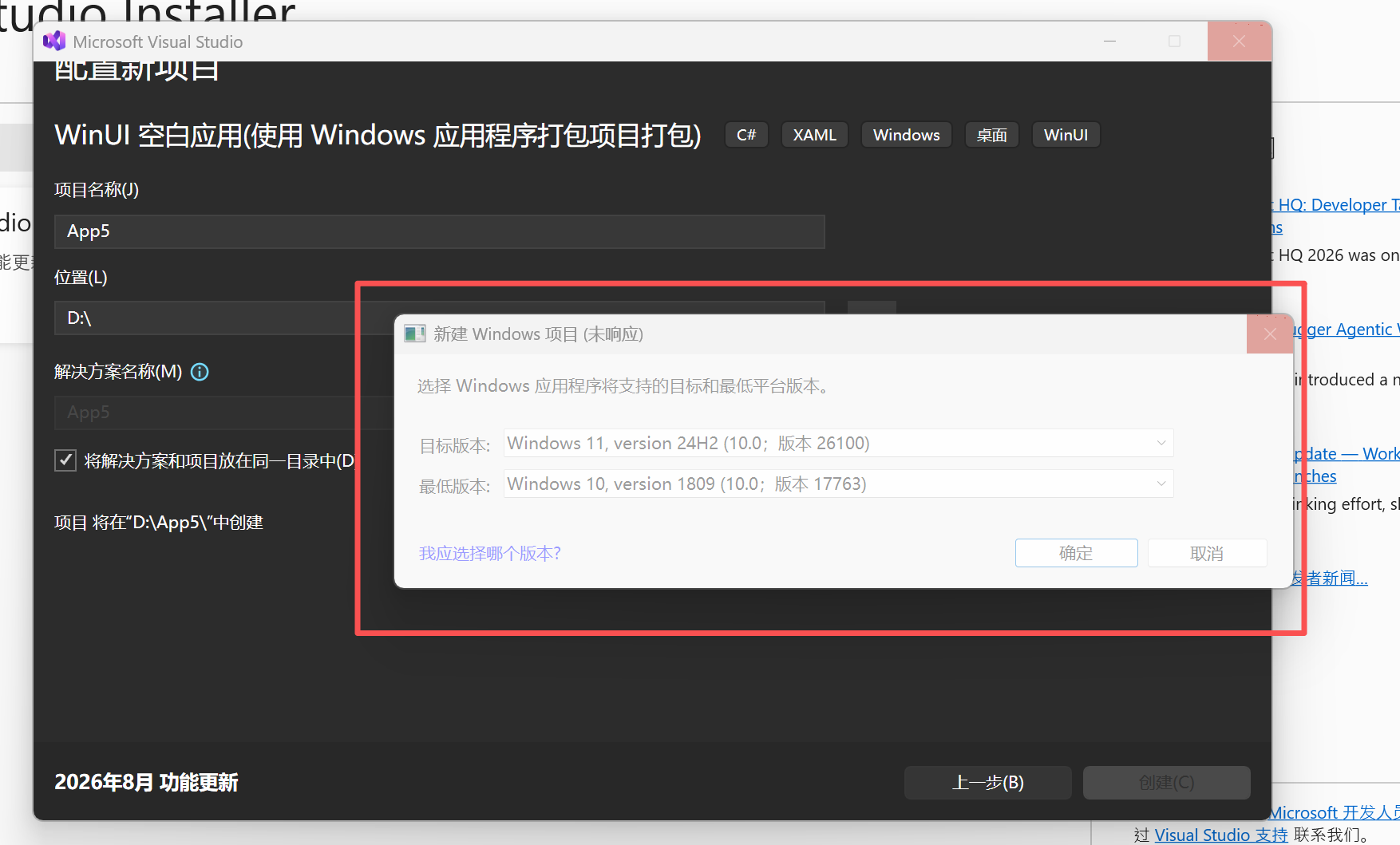Open the Agentic news link in Installer window
Viewport: 1400px width, 845px height.
[x=1347, y=330]
